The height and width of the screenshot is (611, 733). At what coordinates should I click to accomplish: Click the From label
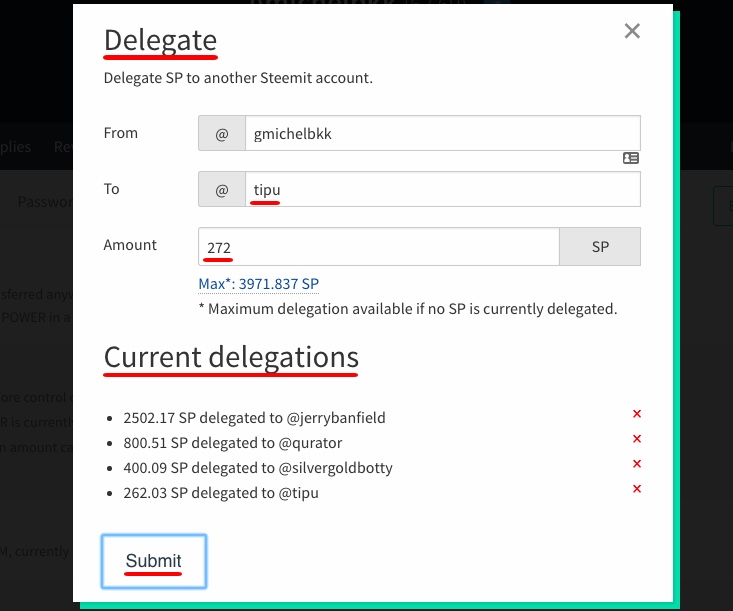pyautogui.click(x=121, y=133)
